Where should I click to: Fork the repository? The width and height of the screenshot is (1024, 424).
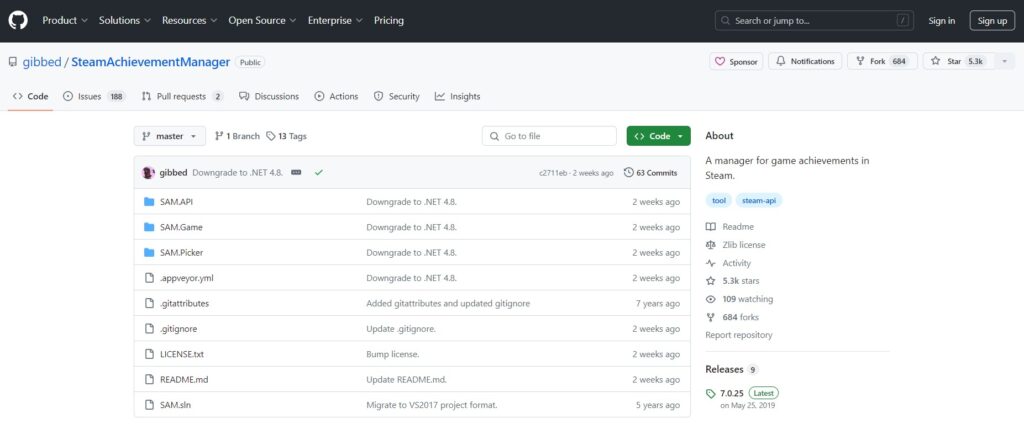(882, 61)
